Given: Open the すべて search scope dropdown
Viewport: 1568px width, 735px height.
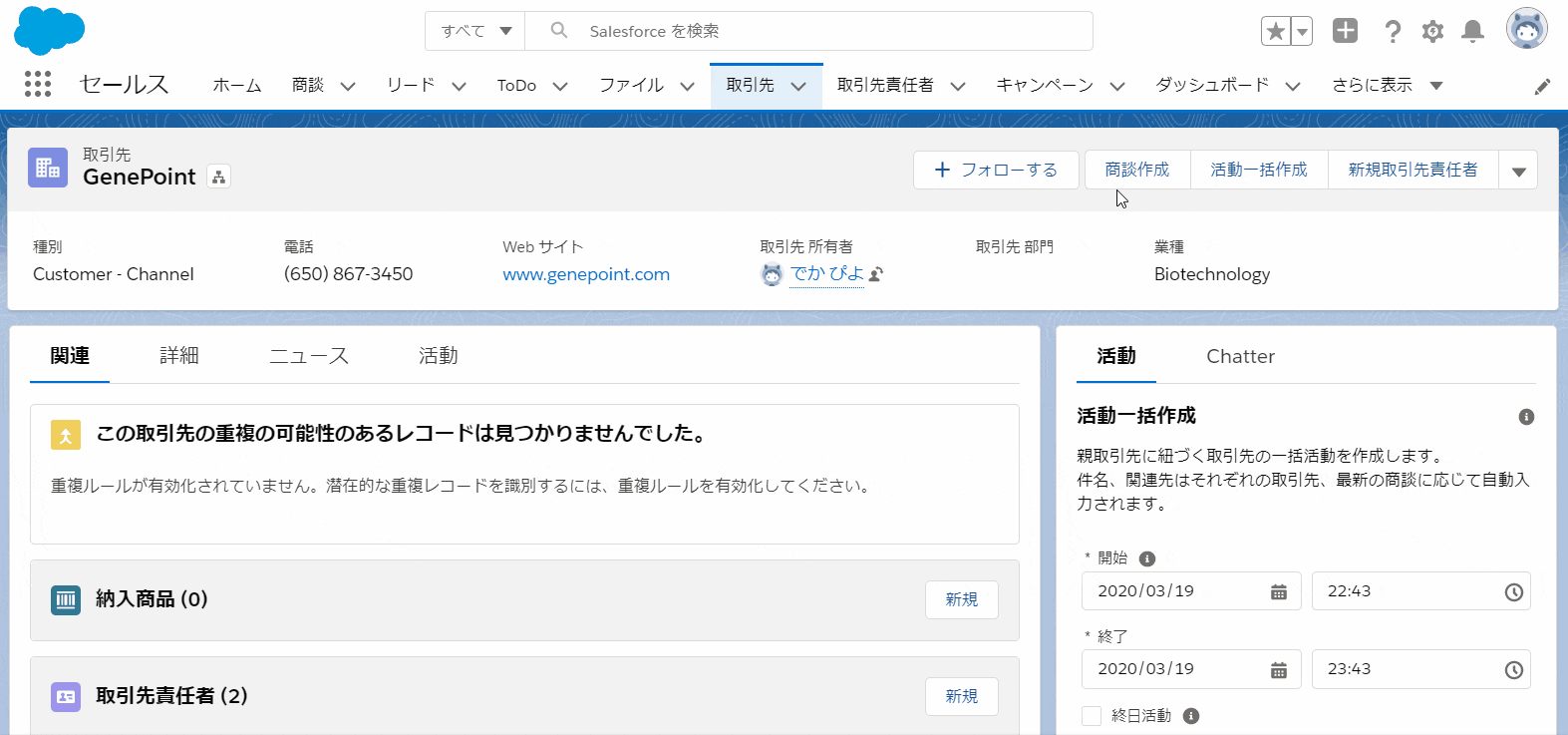Looking at the screenshot, I should coord(475,31).
